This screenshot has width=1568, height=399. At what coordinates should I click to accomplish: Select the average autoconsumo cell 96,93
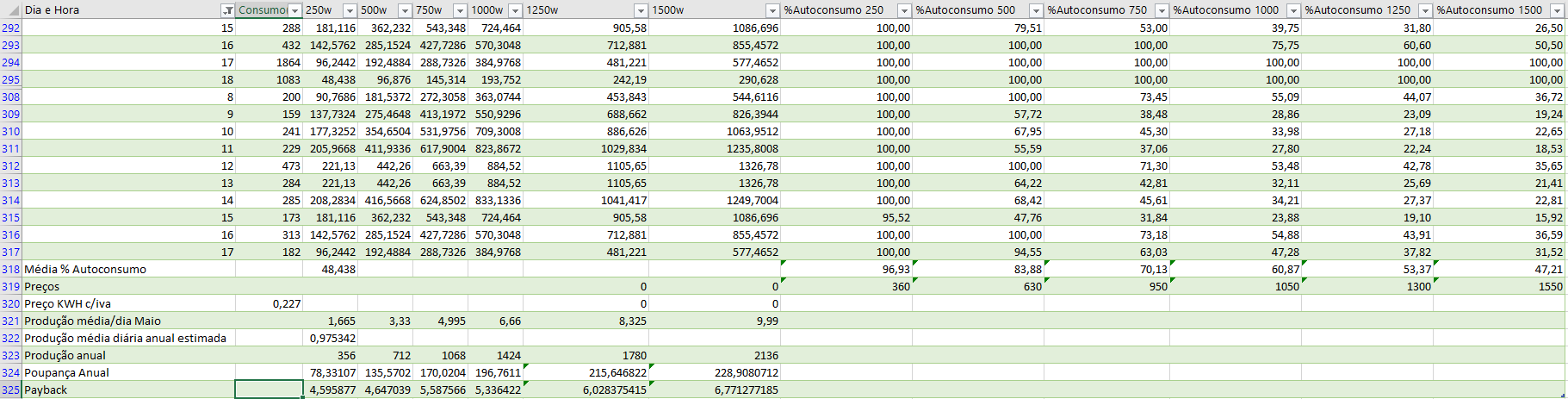(846, 269)
